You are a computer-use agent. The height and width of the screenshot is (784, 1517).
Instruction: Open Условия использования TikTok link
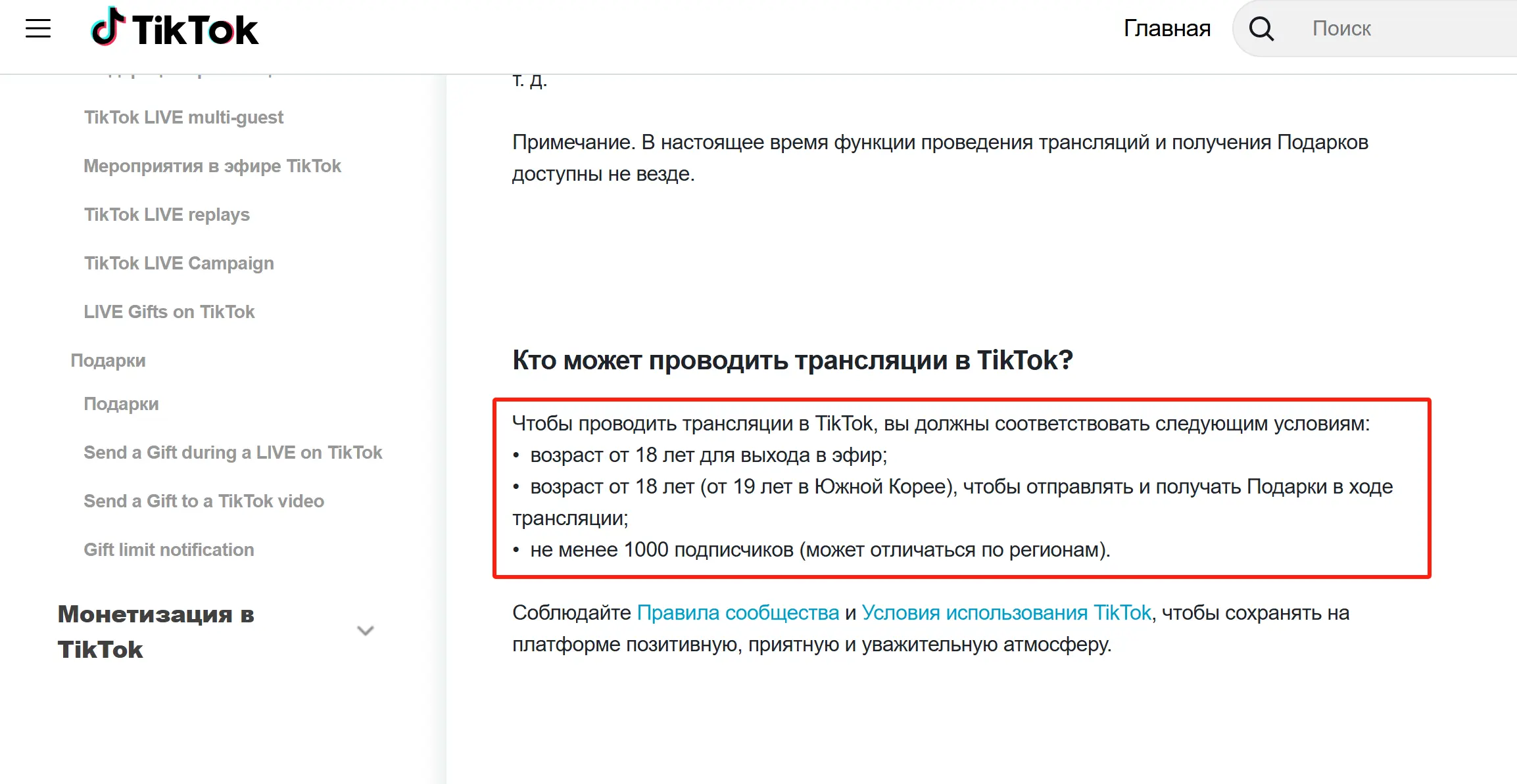1006,613
